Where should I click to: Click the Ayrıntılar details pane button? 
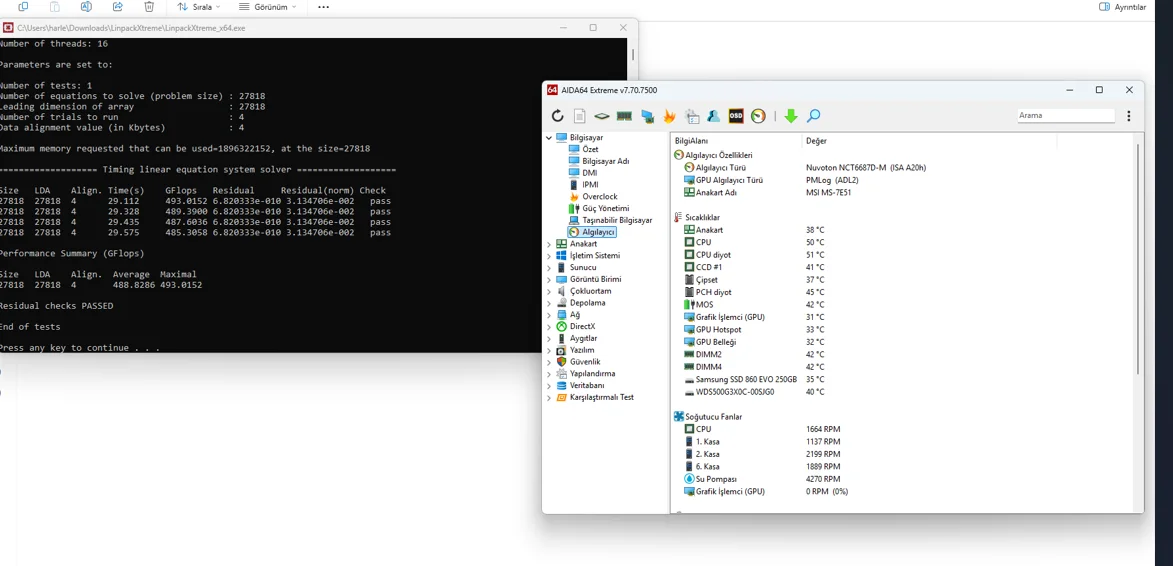(x=1122, y=7)
